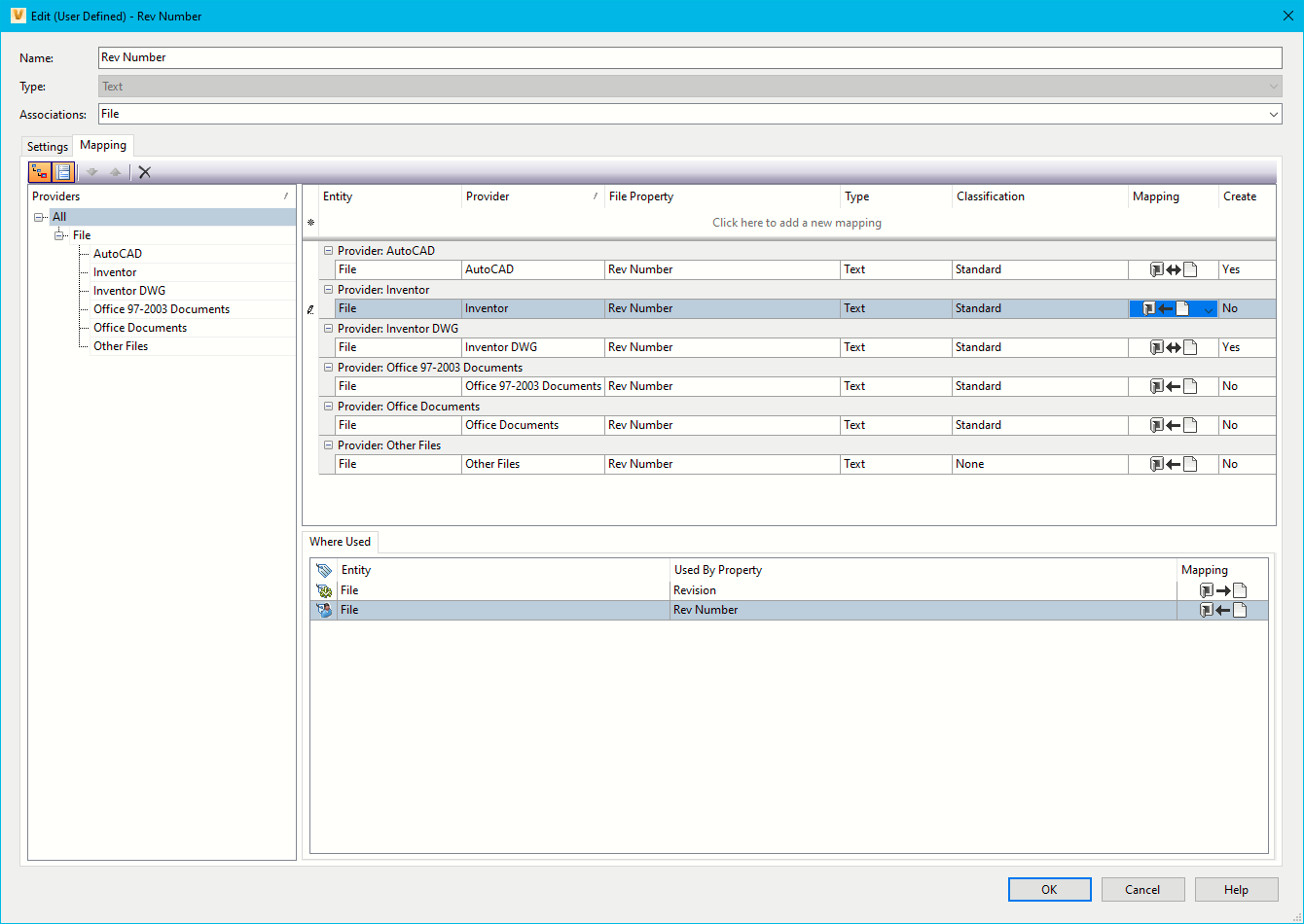Switch to list view using the second toolbar icon
1304x924 pixels.
point(63,172)
